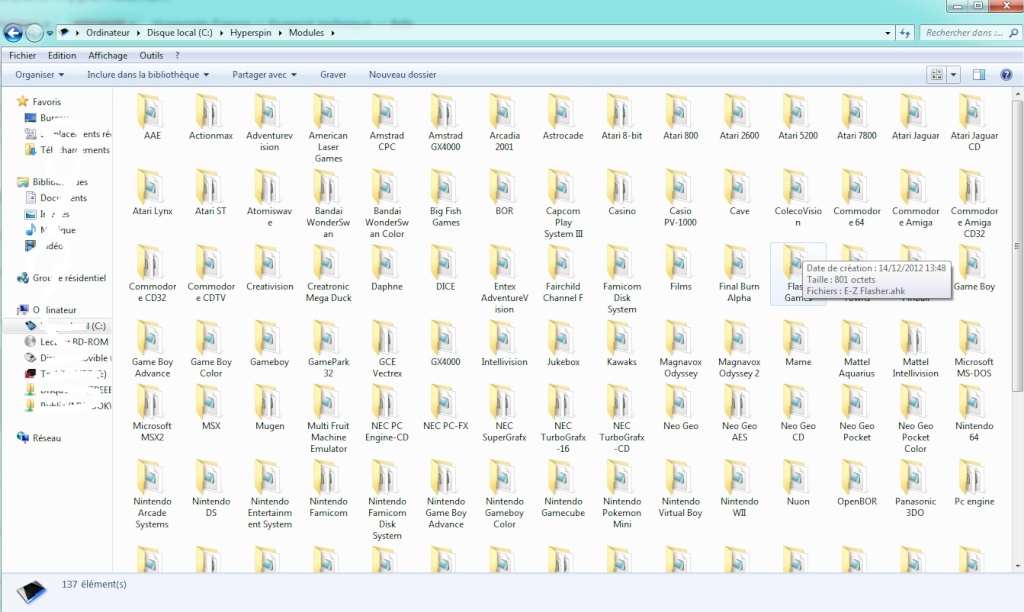Expand subfolders arrow after Modules
The height and width of the screenshot is (612, 1024).
coord(333,33)
